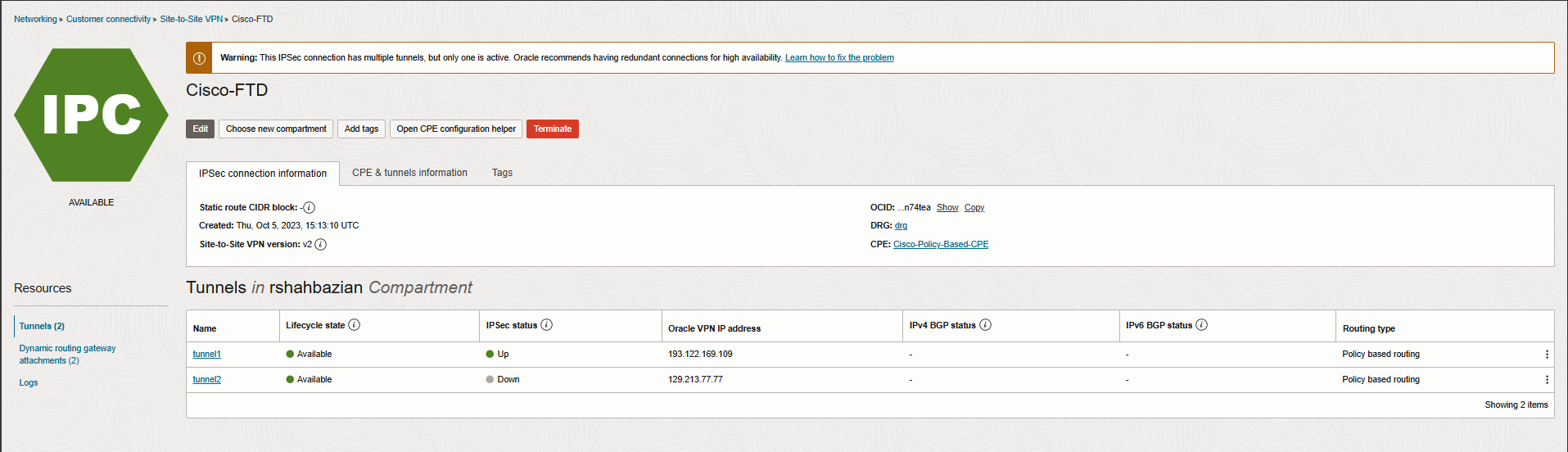This screenshot has width=1568, height=452.
Task: Click the IPv4 BGP status info icon
Action: (985, 325)
